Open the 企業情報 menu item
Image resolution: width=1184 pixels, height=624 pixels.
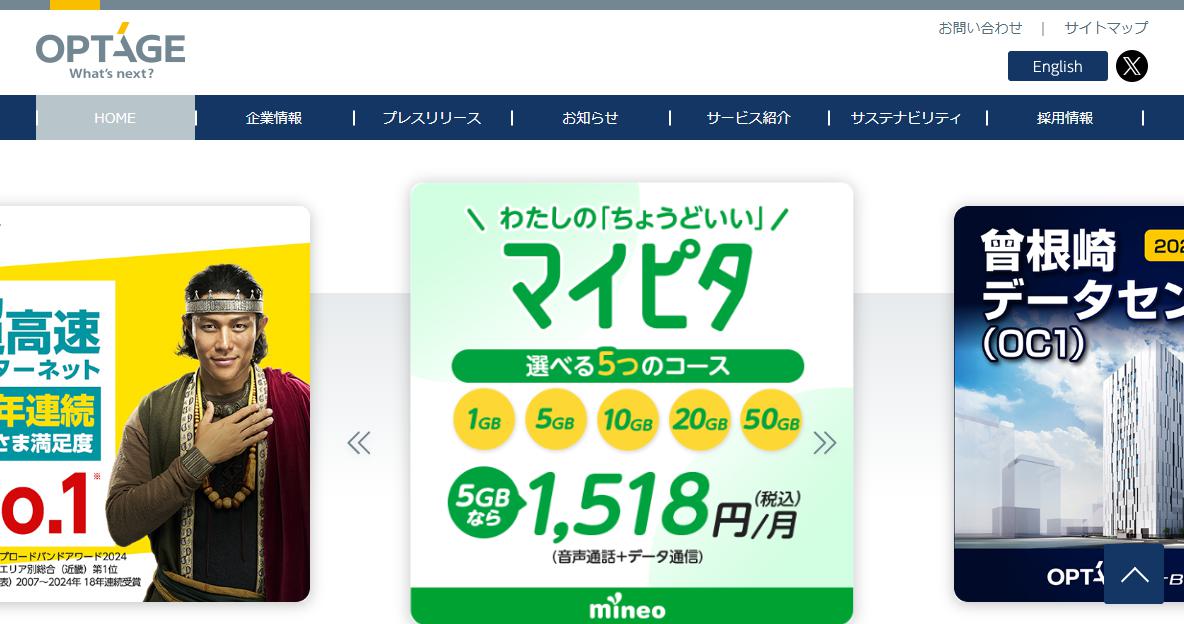click(274, 118)
